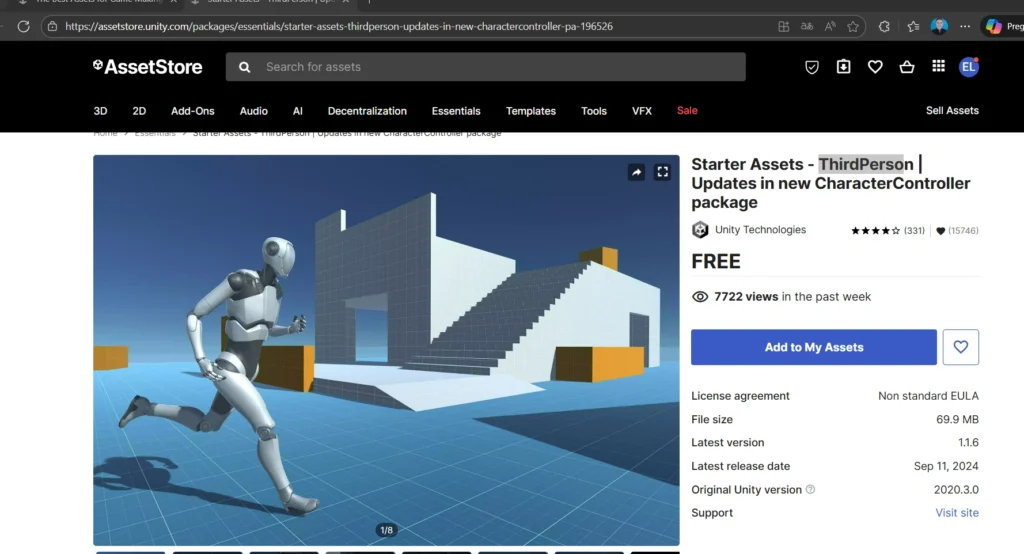Open the browser three-dot settings menu

(964, 27)
